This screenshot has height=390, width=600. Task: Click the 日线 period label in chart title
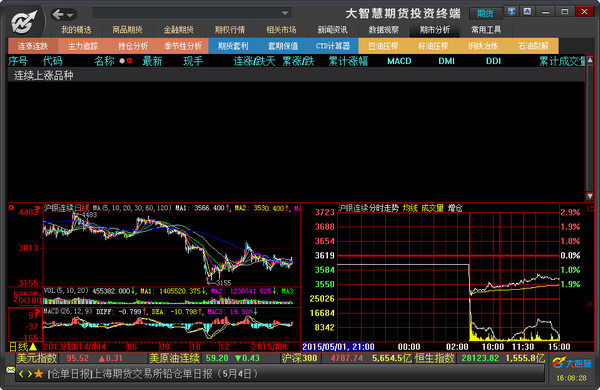point(82,208)
